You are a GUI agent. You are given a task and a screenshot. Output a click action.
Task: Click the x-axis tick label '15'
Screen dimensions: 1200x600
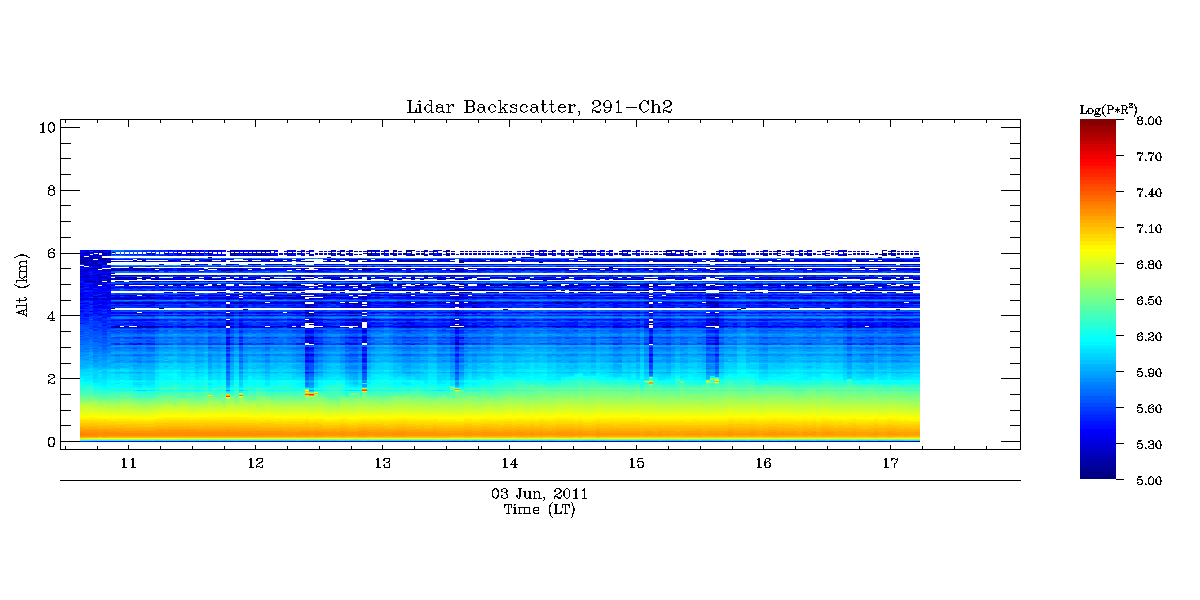point(636,464)
